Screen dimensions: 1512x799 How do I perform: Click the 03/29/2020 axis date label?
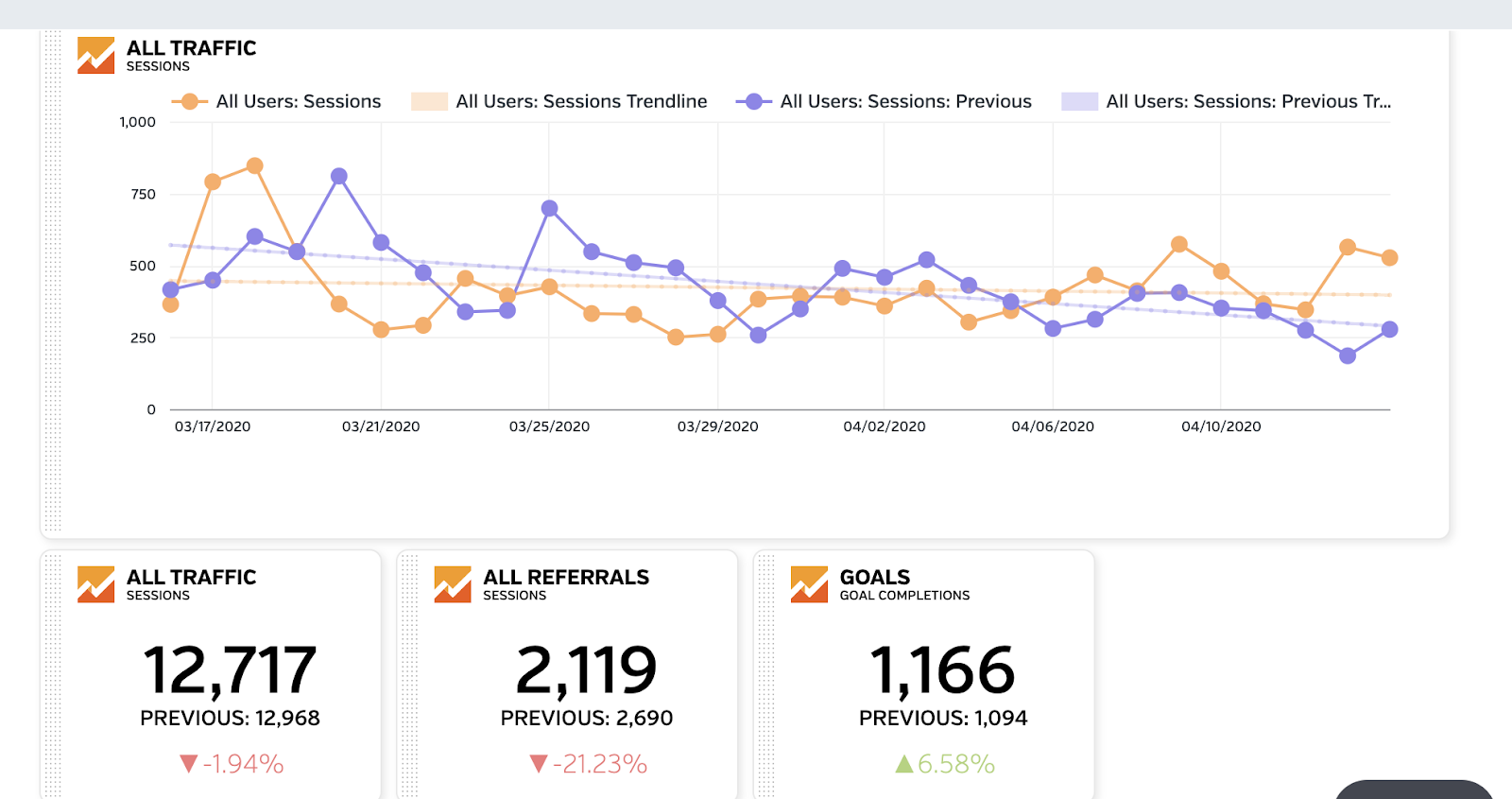[x=717, y=426]
